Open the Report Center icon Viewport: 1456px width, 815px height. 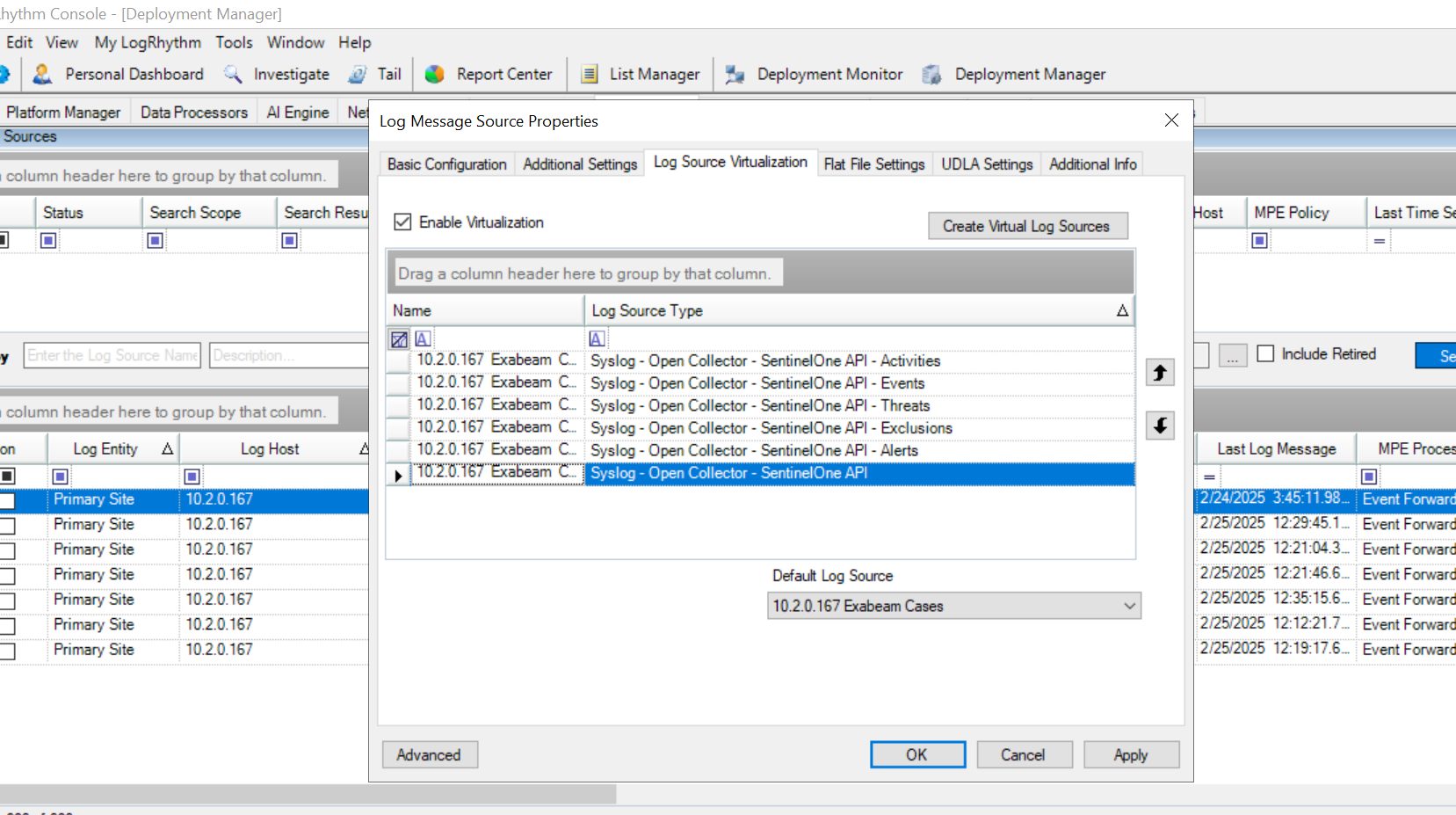pos(434,75)
